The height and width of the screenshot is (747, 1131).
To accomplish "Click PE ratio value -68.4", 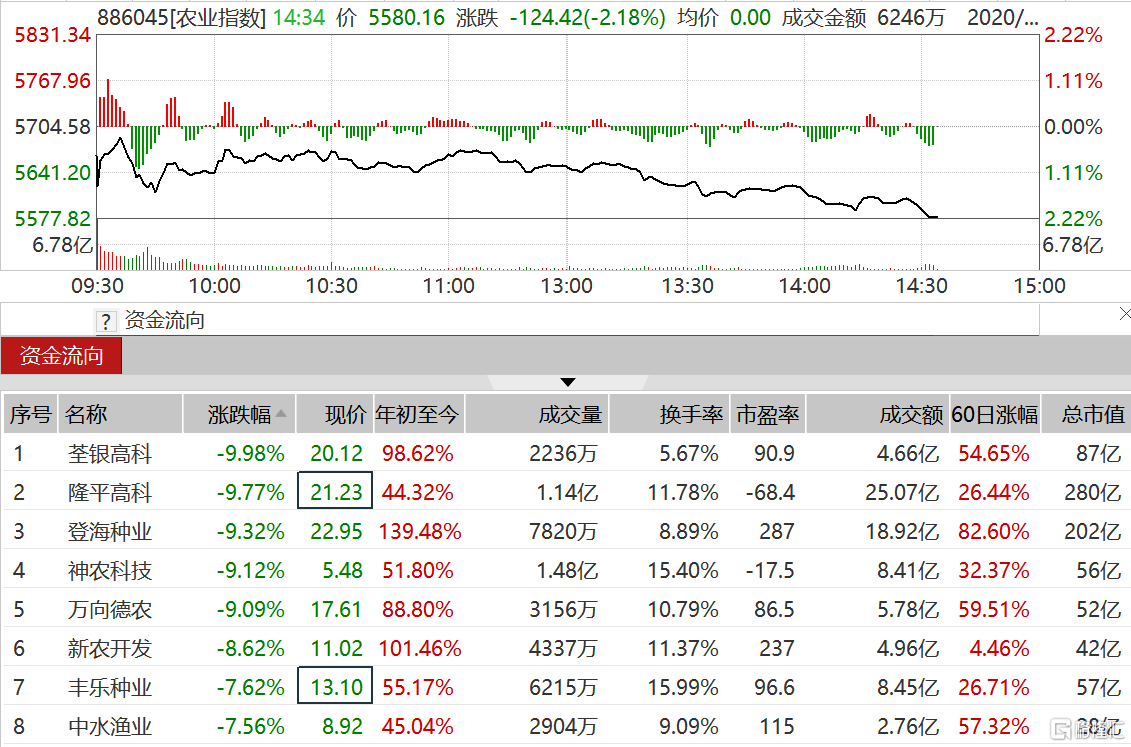I will click(770, 492).
